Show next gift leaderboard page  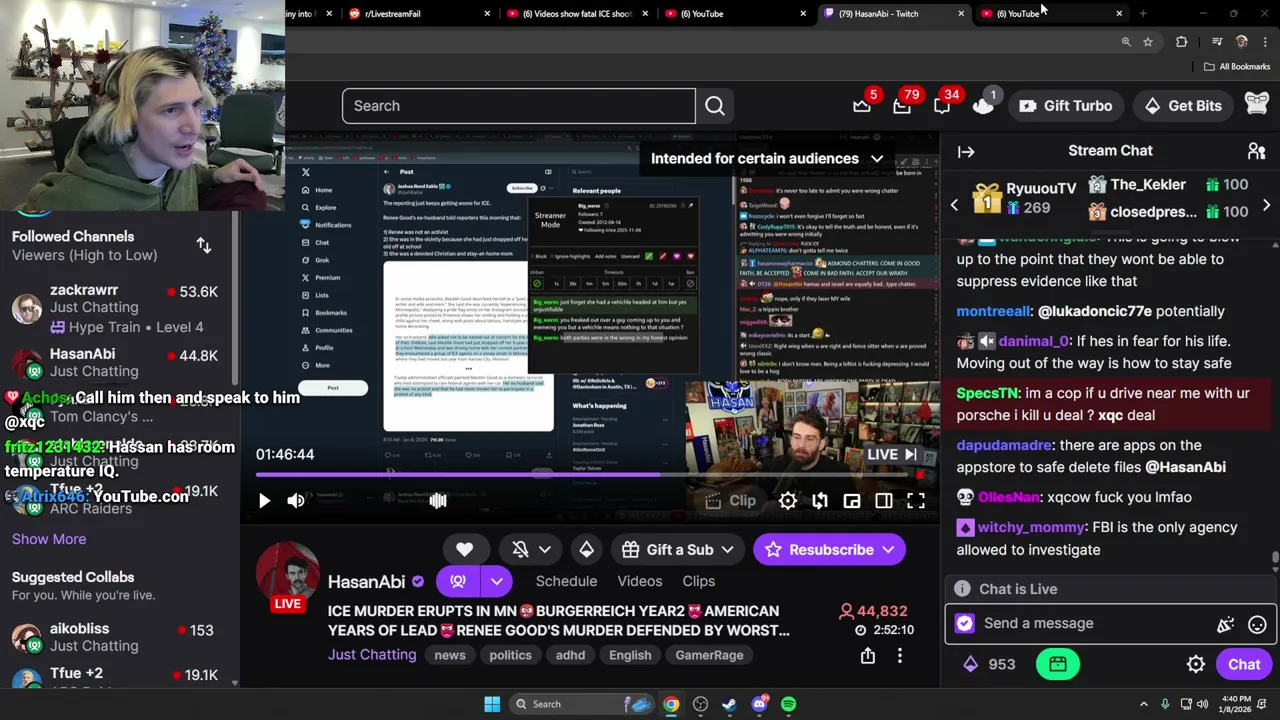pyautogui.click(x=1266, y=205)
